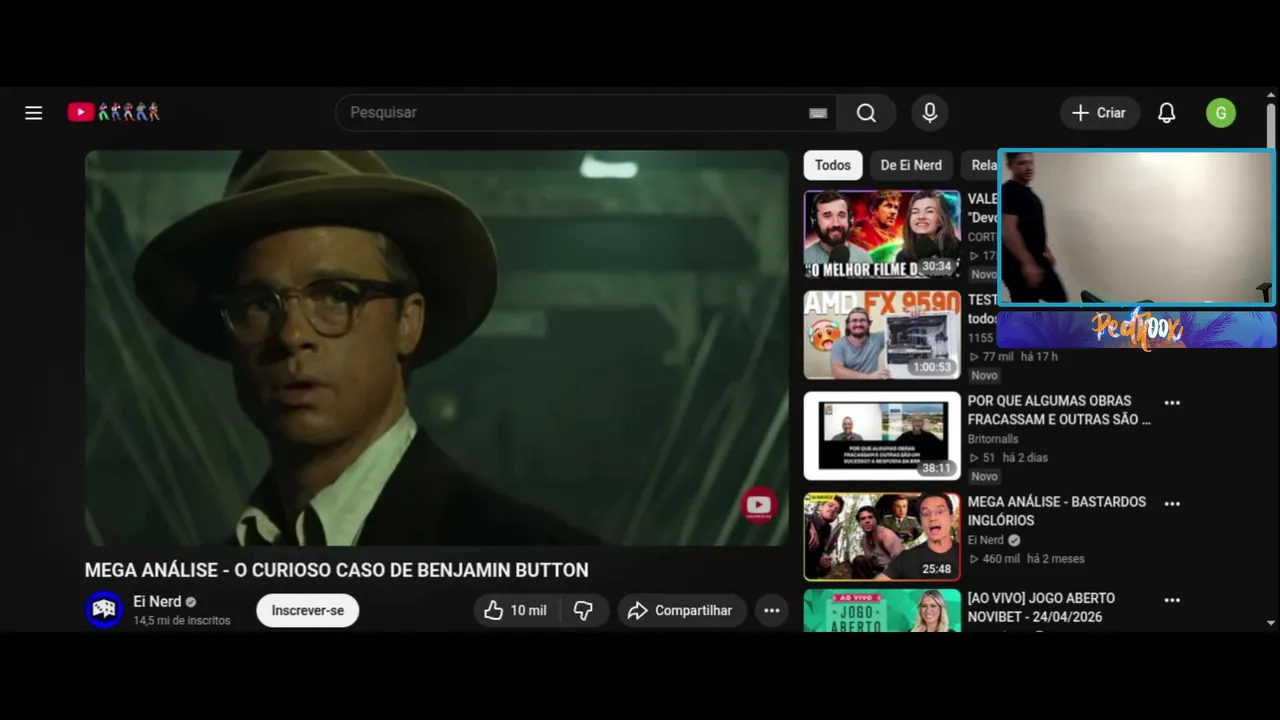Open the hamburger guide menu

click(34, 113)
